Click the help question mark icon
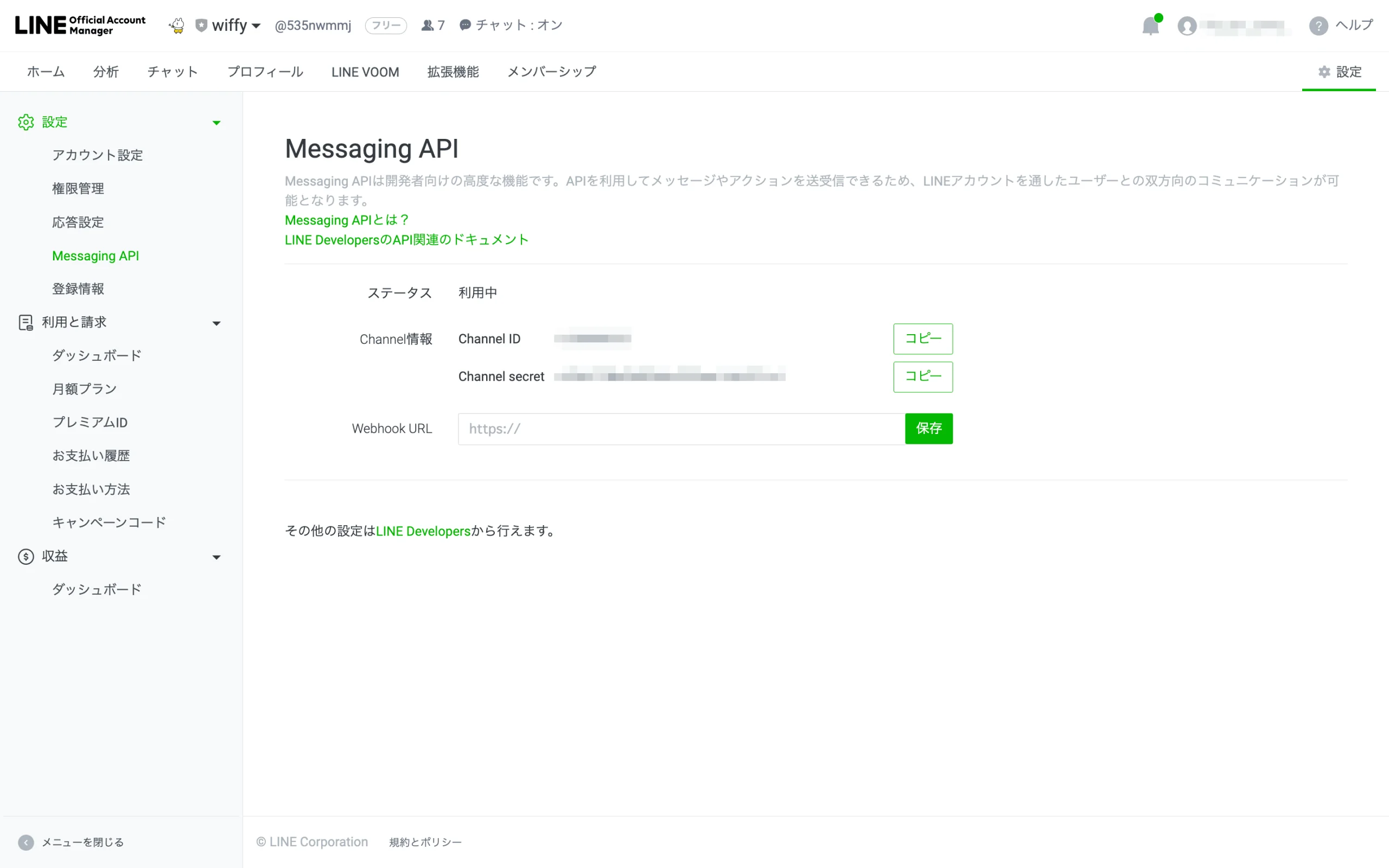 (1318, 26)
